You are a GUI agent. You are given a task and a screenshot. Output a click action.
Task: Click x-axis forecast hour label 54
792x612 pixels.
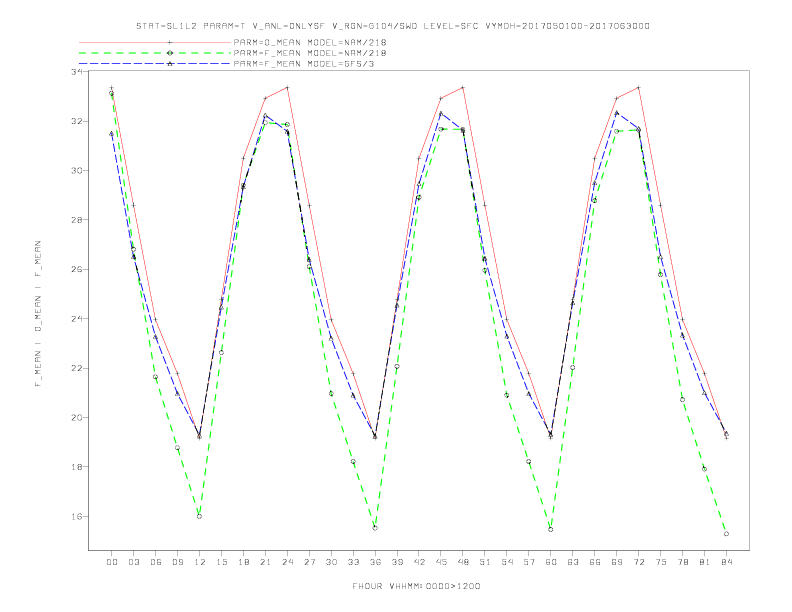tap(507, 562)
